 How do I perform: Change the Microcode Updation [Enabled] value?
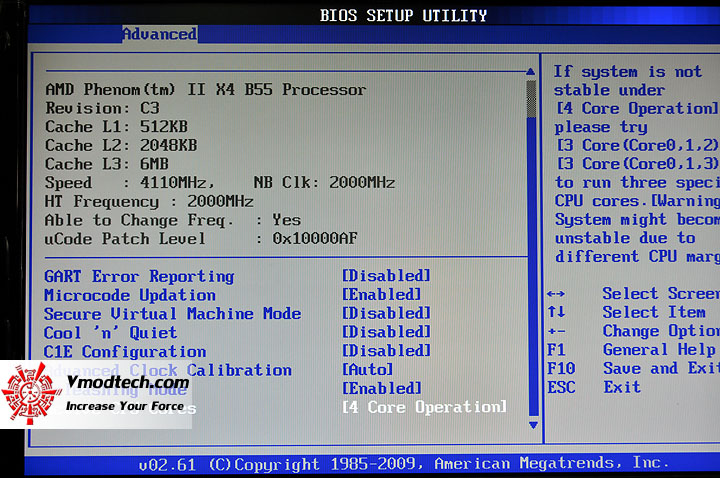point(382,294)
